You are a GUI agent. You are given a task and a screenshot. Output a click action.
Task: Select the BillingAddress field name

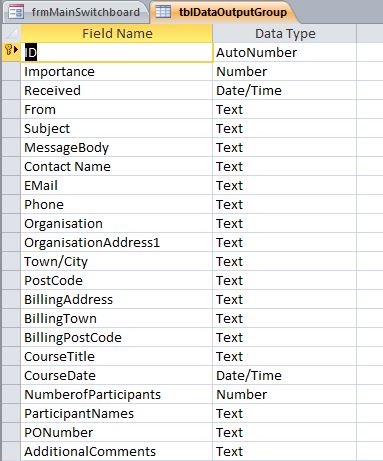coord(117,299)
